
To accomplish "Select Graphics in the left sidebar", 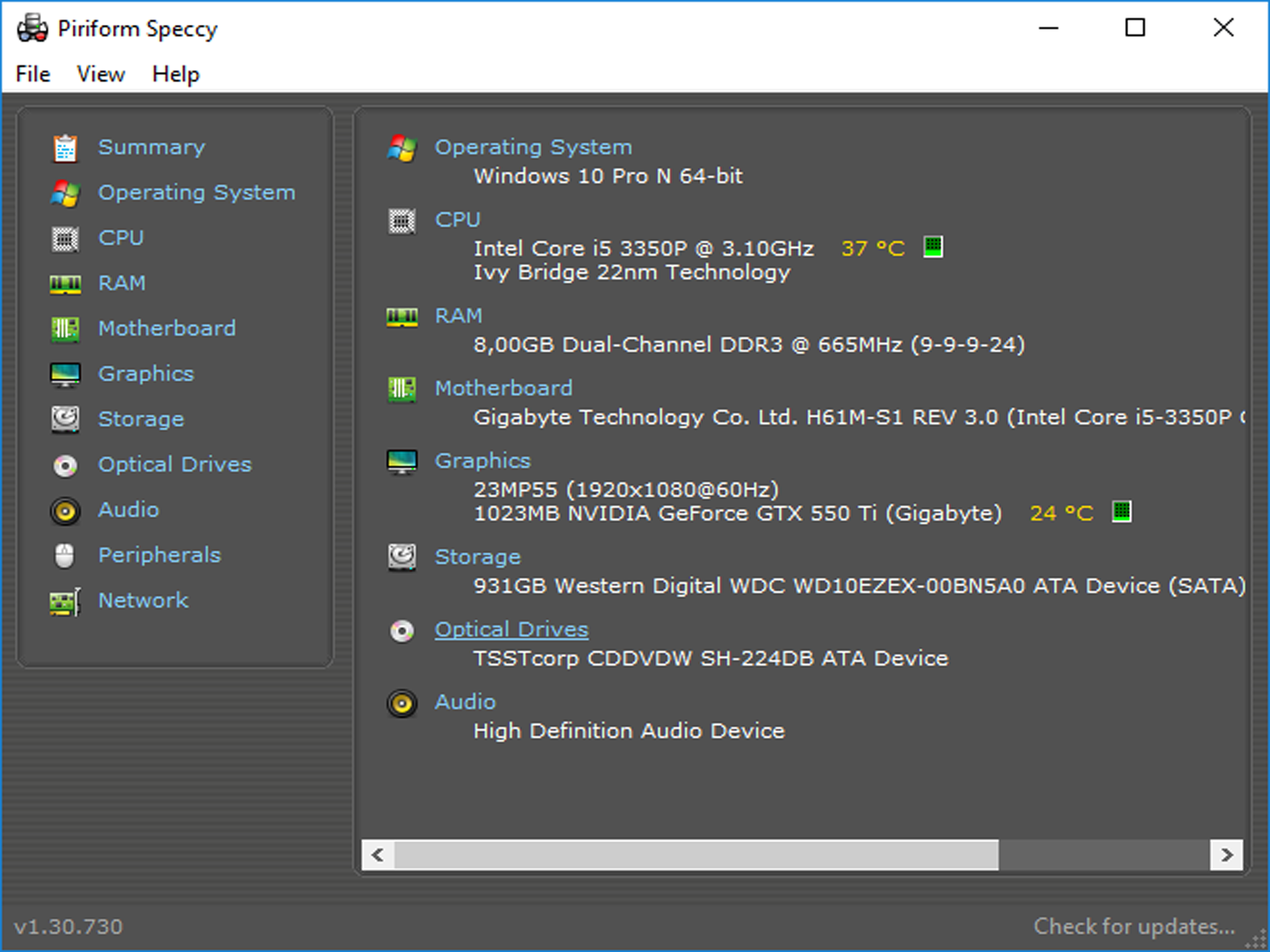I will tap(146, 374).
